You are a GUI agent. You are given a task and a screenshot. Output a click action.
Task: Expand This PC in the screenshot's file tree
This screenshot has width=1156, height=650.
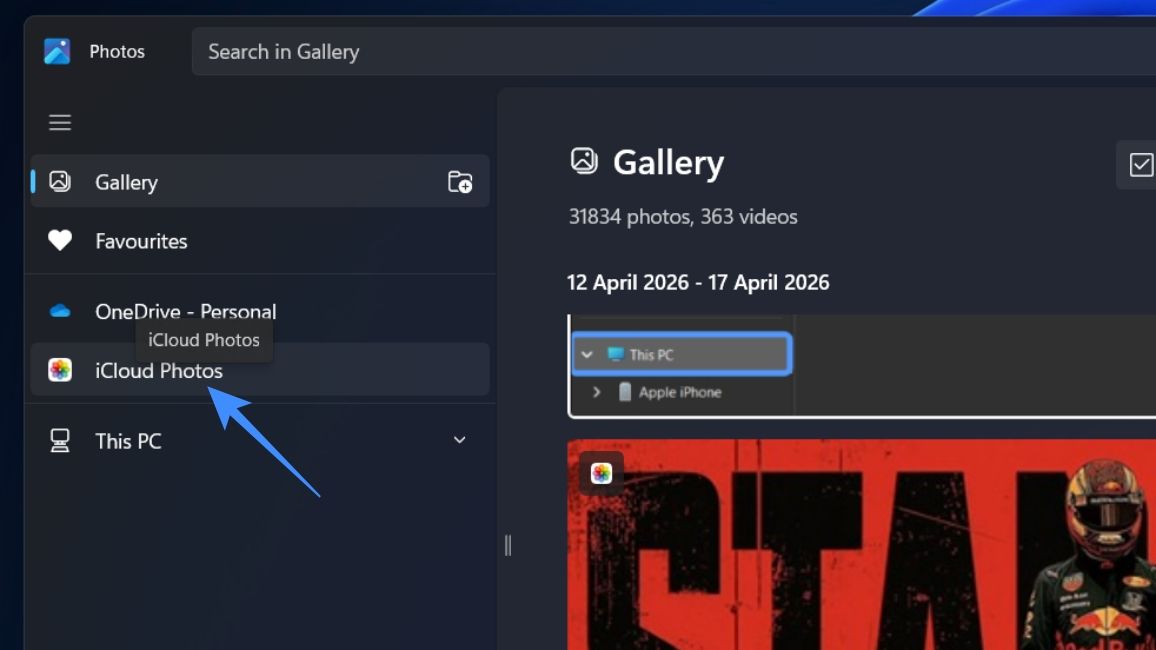586,354
